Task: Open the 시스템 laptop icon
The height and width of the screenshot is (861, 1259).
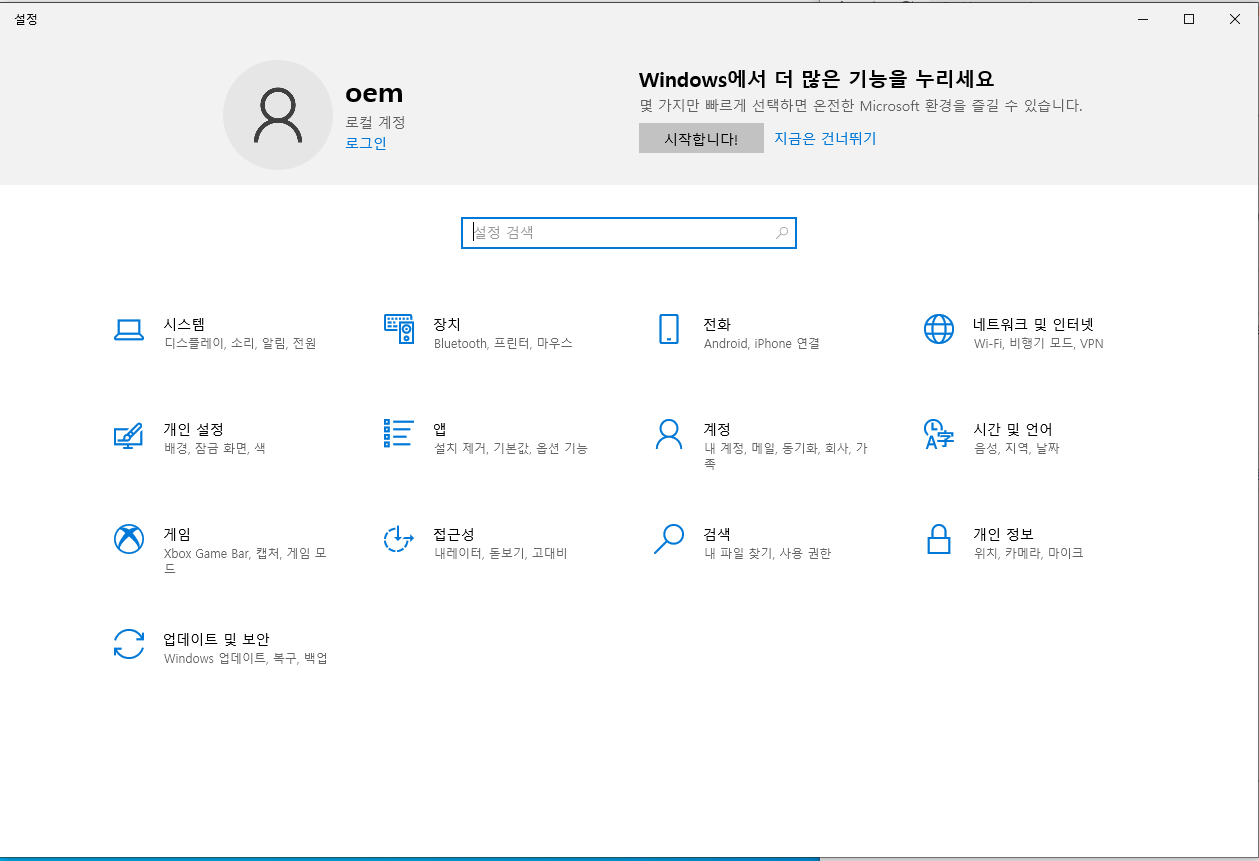Action: pyautogui.click(x=129, y=330)
